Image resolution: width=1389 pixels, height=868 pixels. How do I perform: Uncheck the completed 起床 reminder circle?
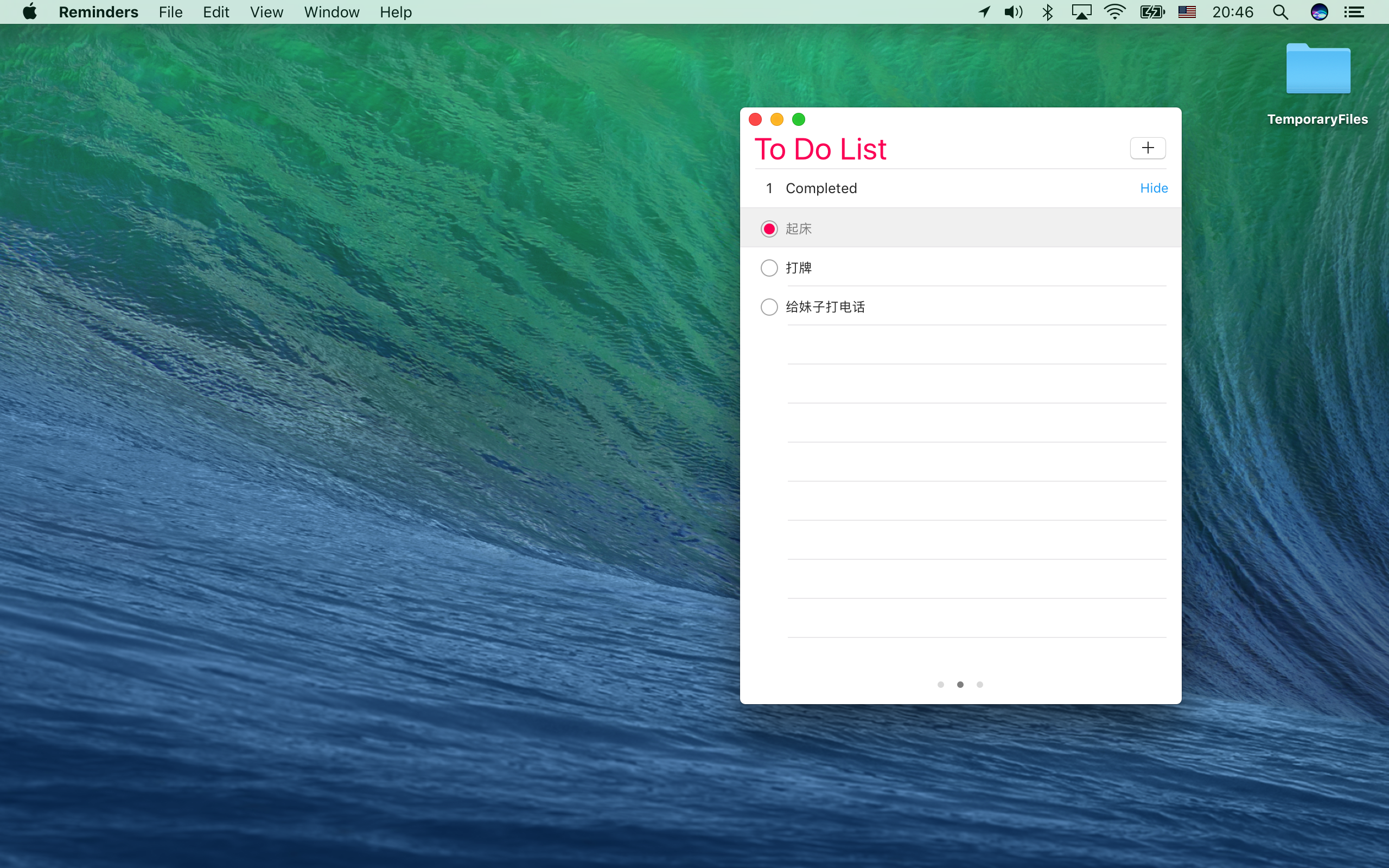pos(769,228)
